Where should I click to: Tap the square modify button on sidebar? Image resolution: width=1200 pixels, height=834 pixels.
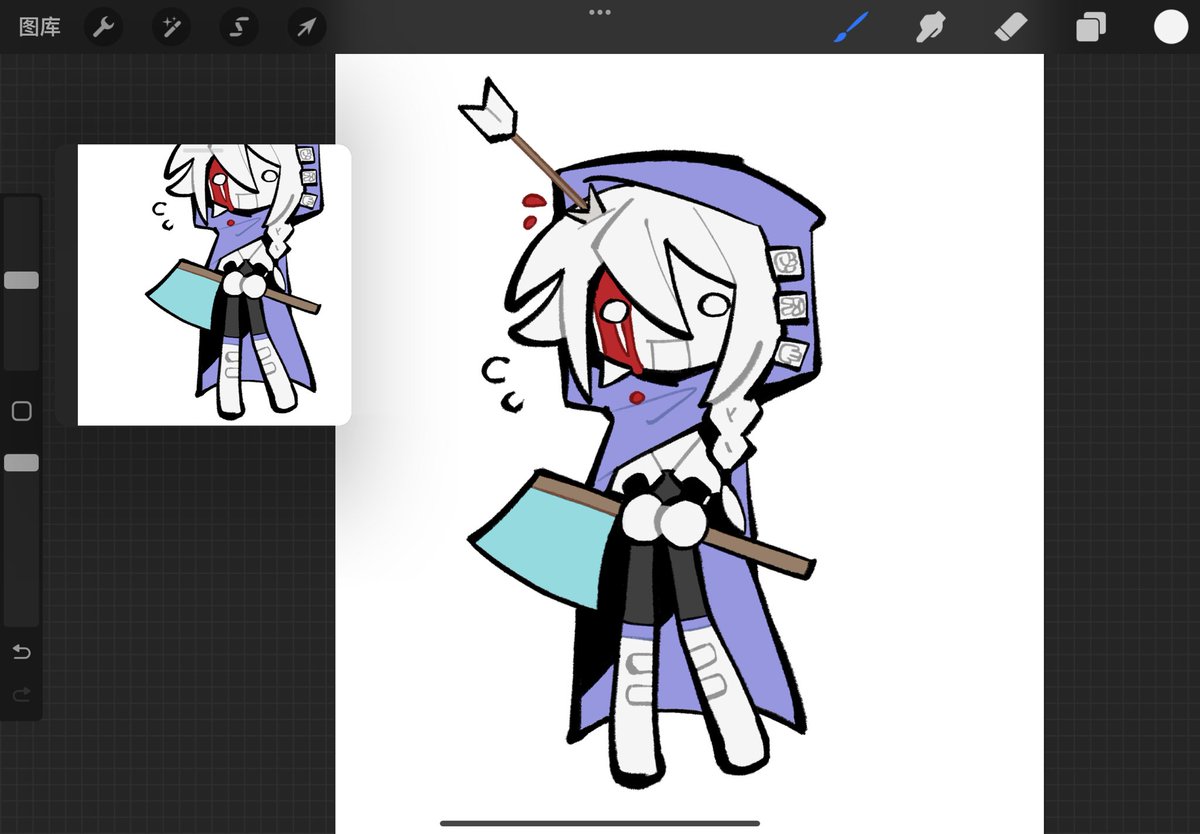coord(21,411)
